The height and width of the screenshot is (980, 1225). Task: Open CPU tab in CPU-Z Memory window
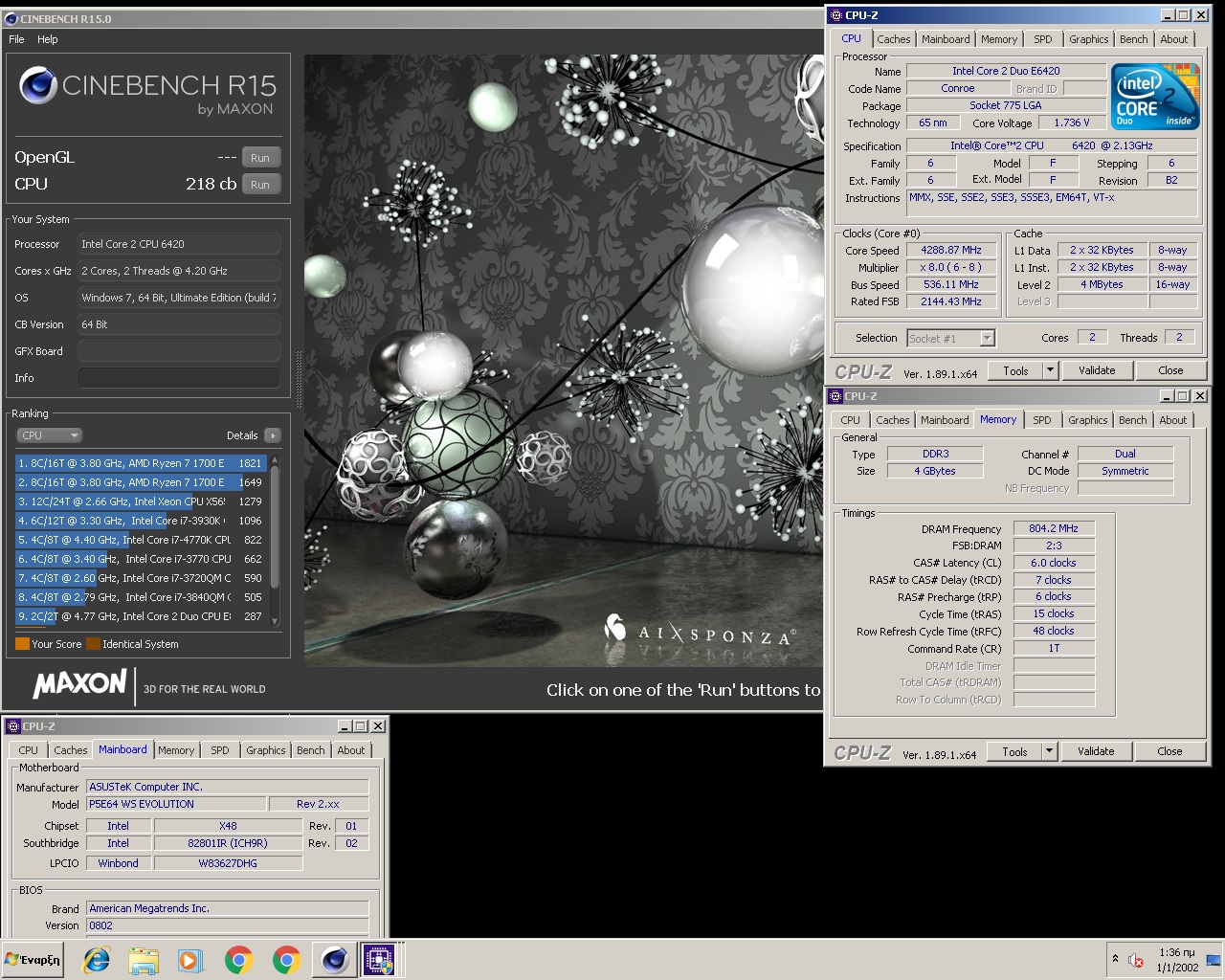851,420
